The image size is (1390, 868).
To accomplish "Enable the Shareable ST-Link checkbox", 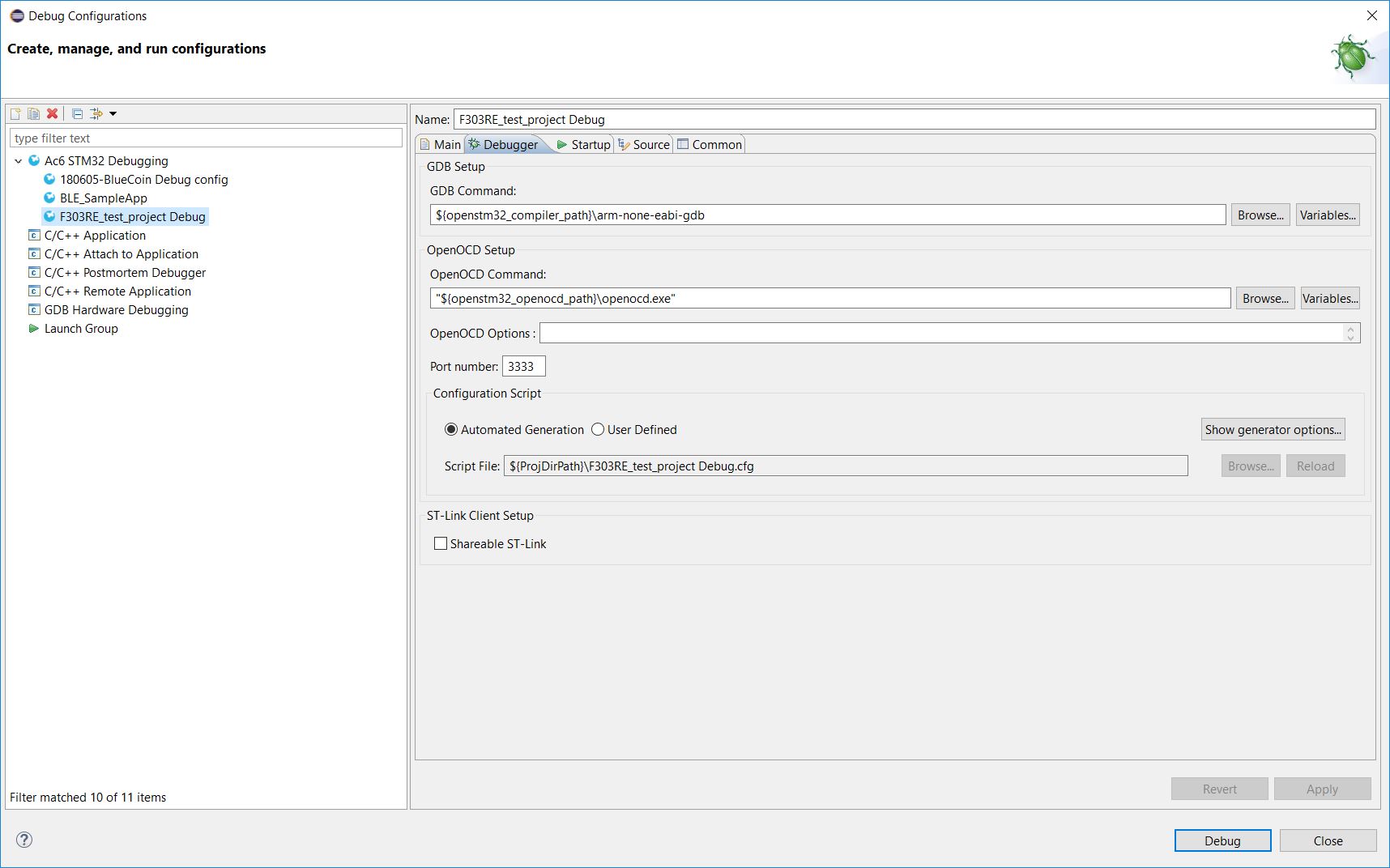I will tap(441, 543).
